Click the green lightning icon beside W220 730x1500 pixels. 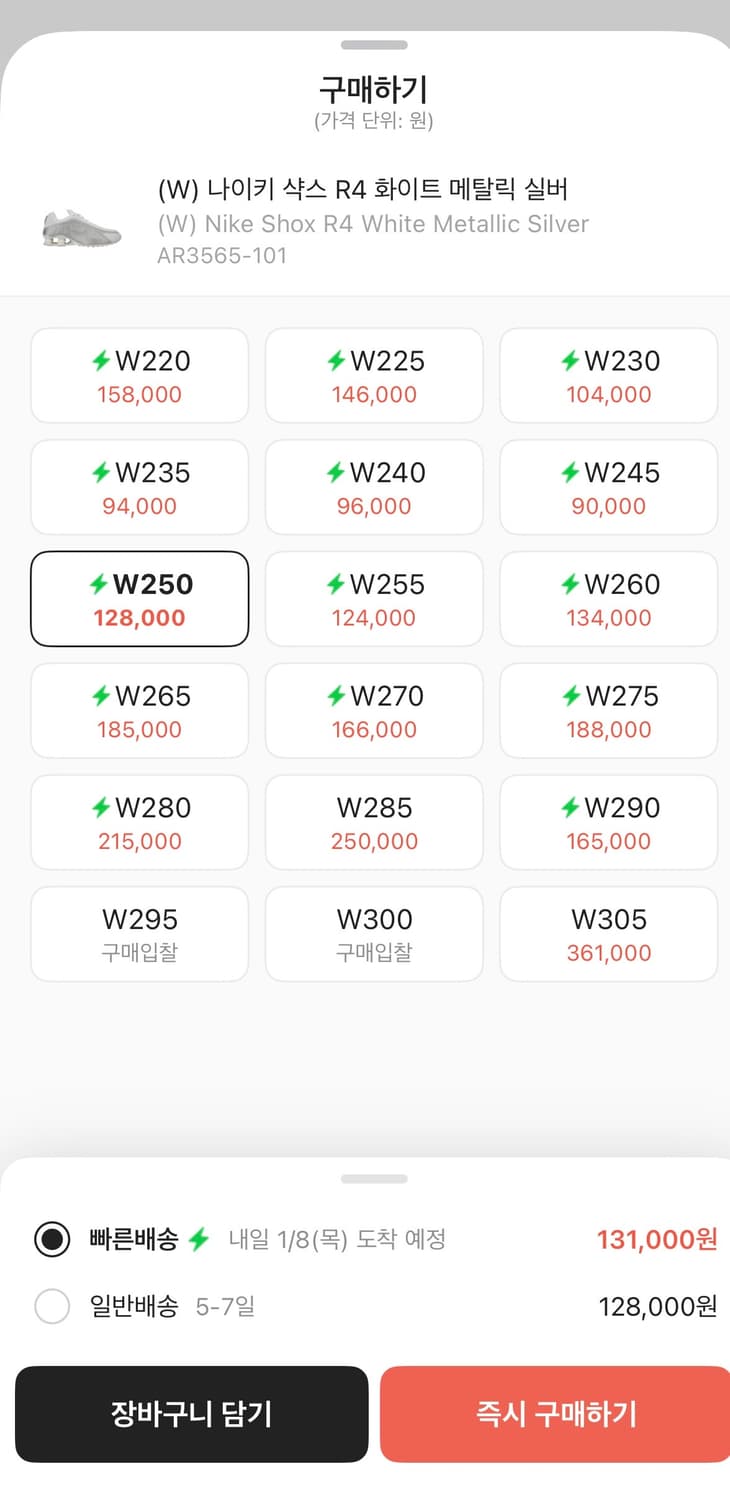pos(101,361)
